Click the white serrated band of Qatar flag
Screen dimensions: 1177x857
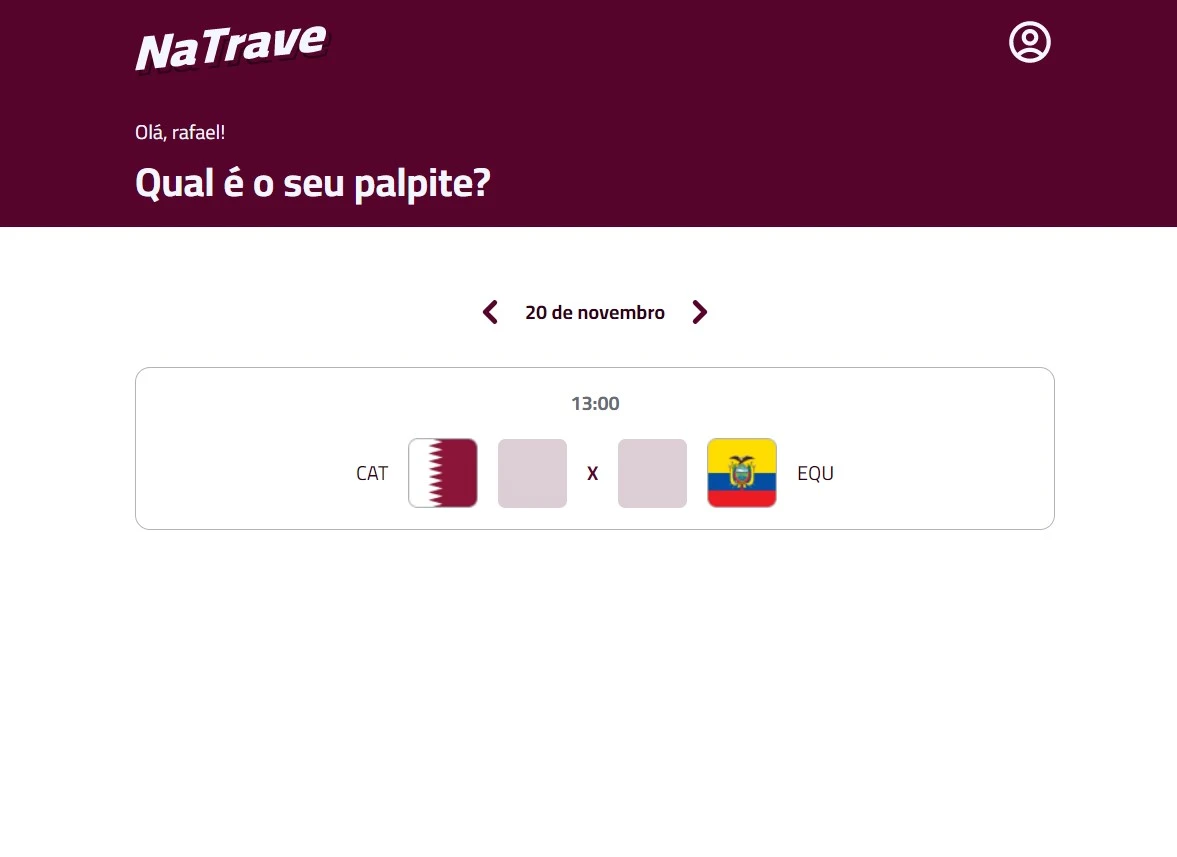pos(420,473)
